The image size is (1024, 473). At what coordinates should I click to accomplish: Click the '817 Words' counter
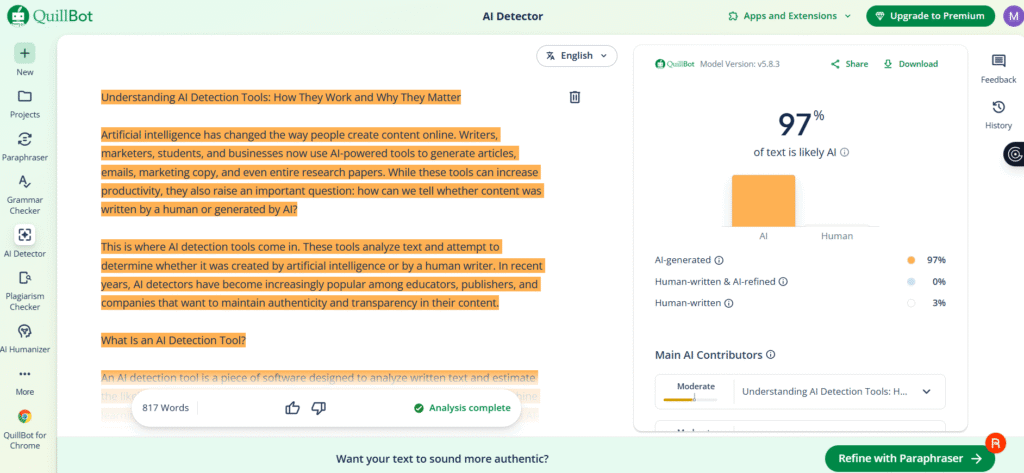pos(165,408)
